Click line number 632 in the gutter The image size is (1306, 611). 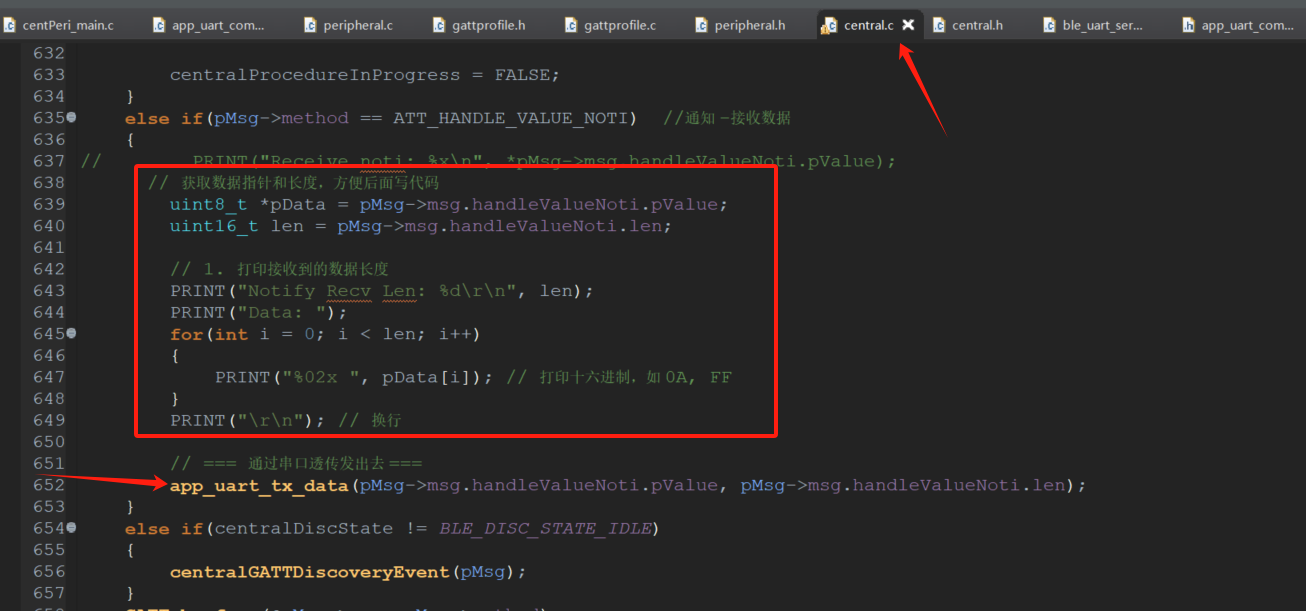[x=48, y=53]
